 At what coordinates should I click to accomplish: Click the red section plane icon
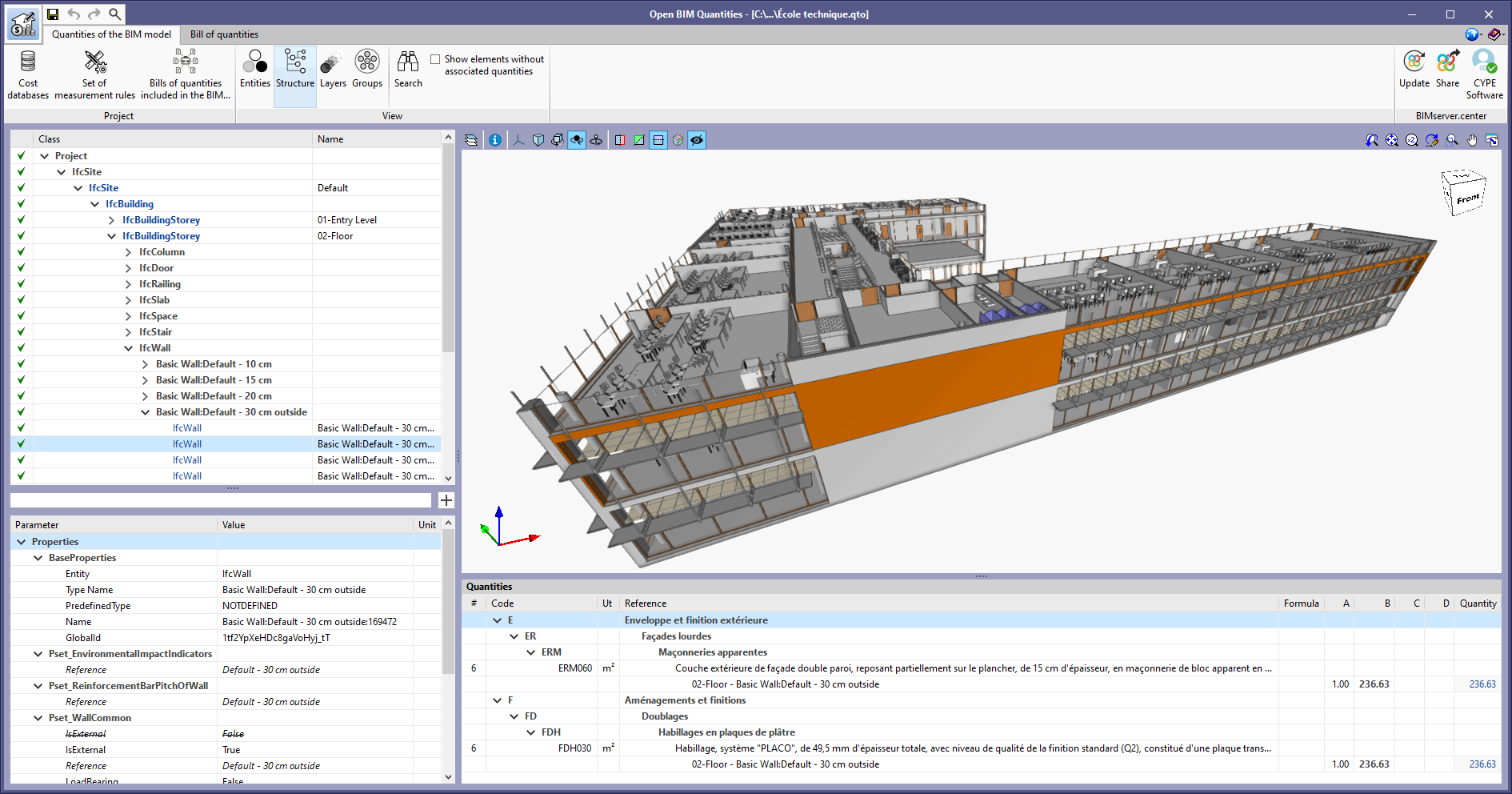620,140
